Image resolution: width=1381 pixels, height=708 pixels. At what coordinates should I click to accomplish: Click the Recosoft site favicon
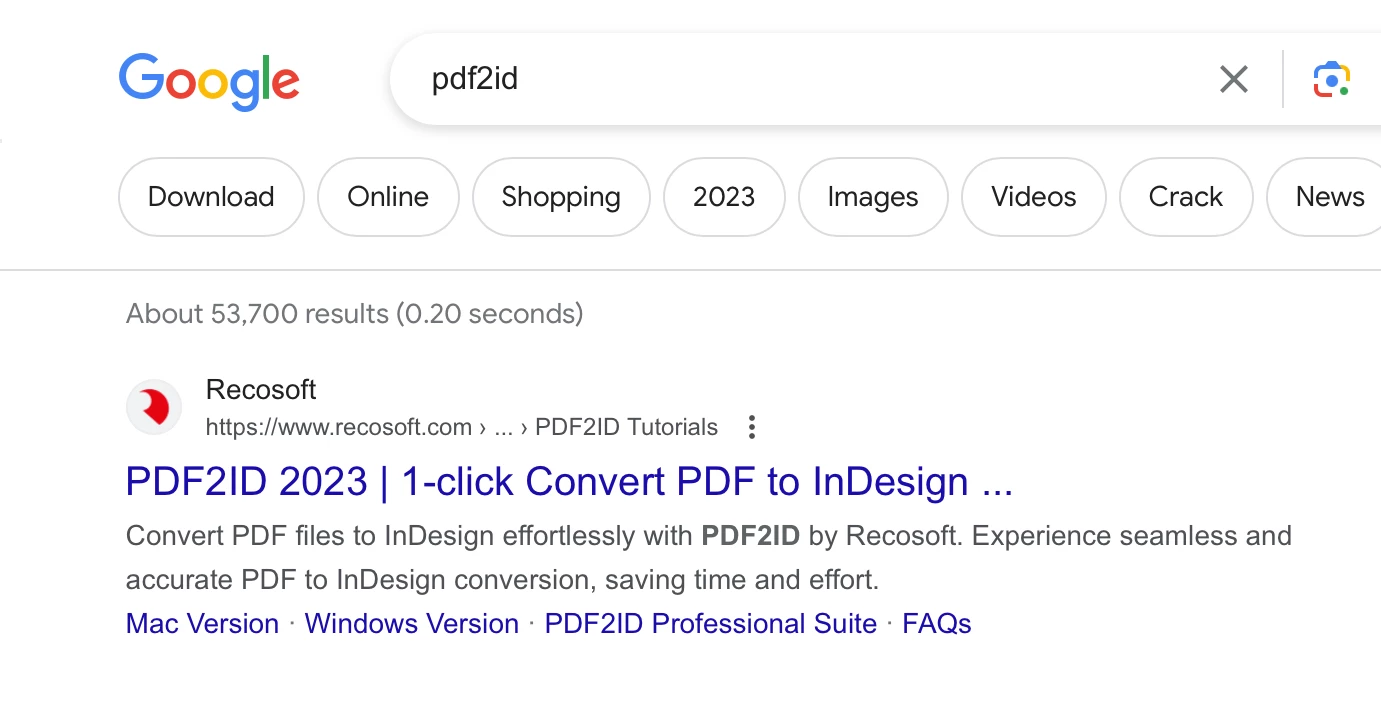point(154,407)
